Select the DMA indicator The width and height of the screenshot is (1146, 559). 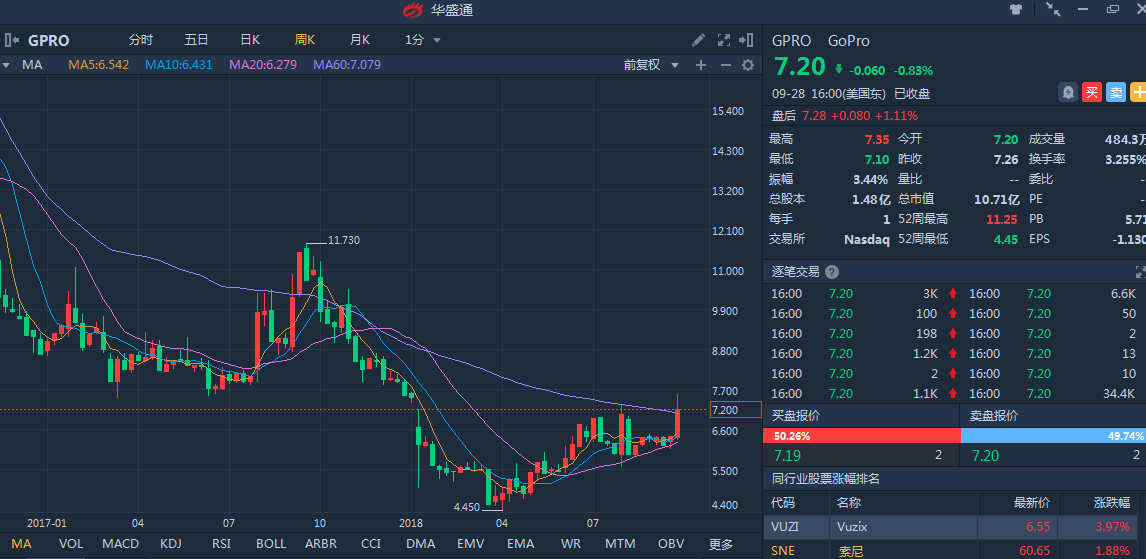coord(420,544)
